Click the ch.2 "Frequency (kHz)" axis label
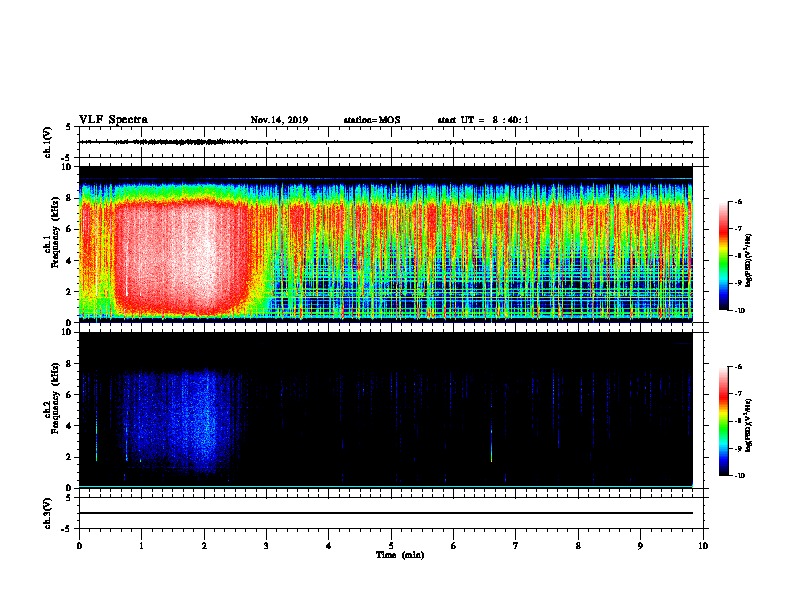The image size is (792, 612). (55, 398)
